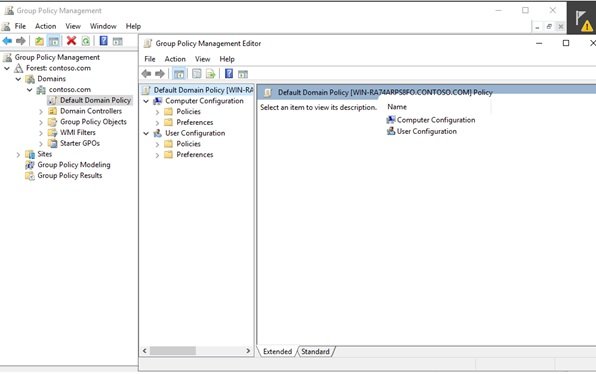
Task: Click the green Refresh icon
Action: (x=86, y=41)
